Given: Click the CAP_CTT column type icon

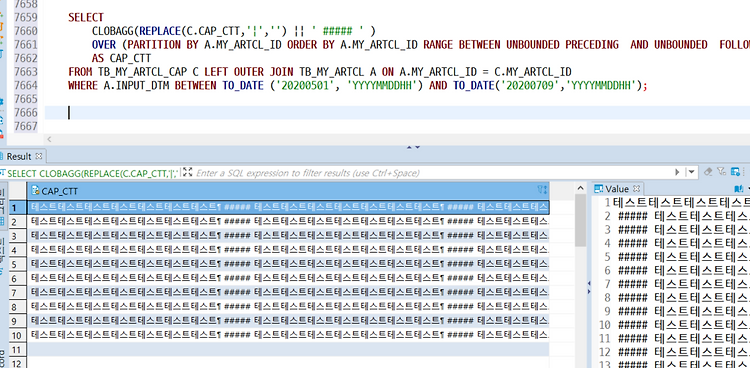Looking at the screenshot, I should (x=35, y=190).
